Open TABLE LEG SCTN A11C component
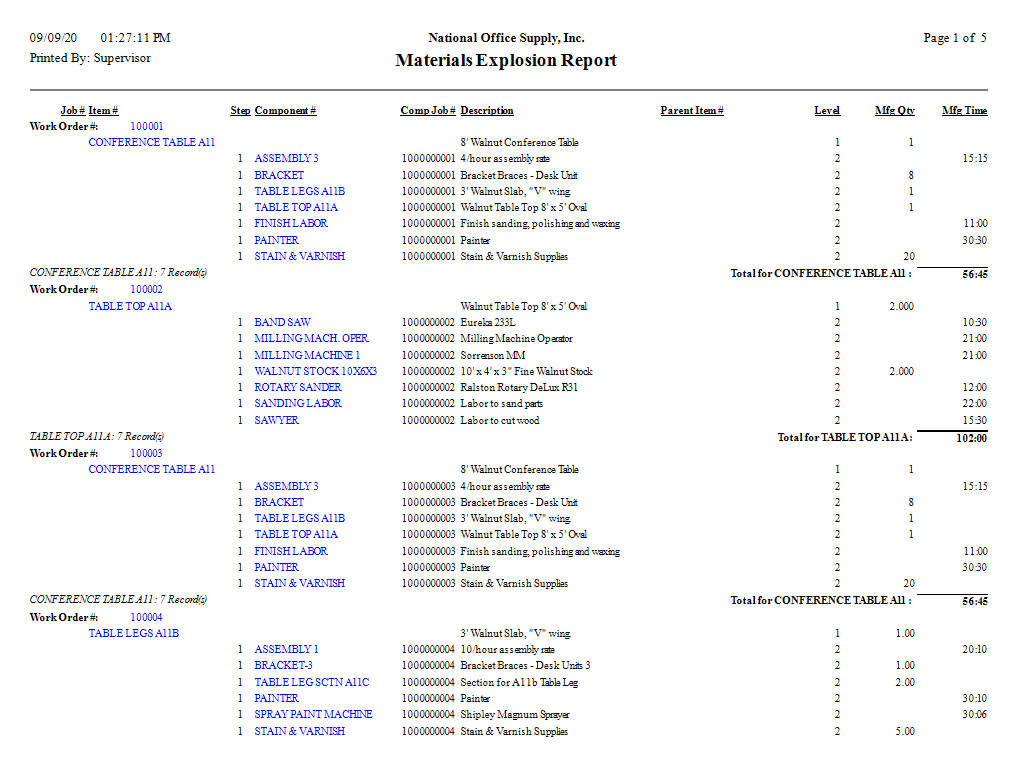This screenshot has width=1020, height=775. (x=311, y=683)
